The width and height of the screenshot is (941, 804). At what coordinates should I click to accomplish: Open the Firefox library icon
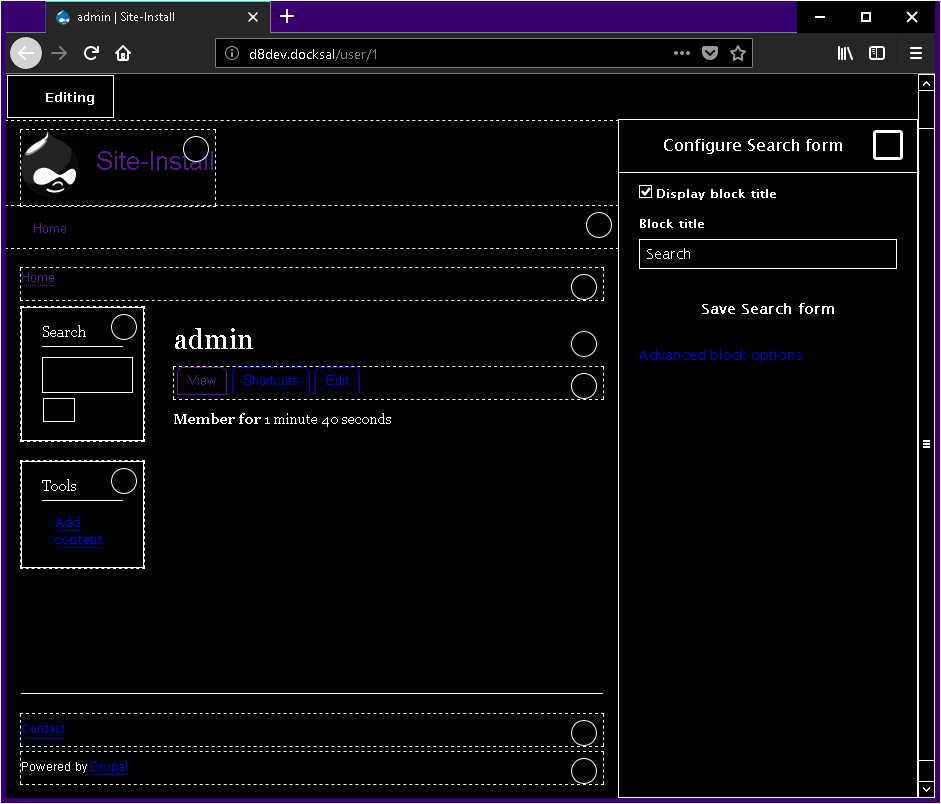845,53
